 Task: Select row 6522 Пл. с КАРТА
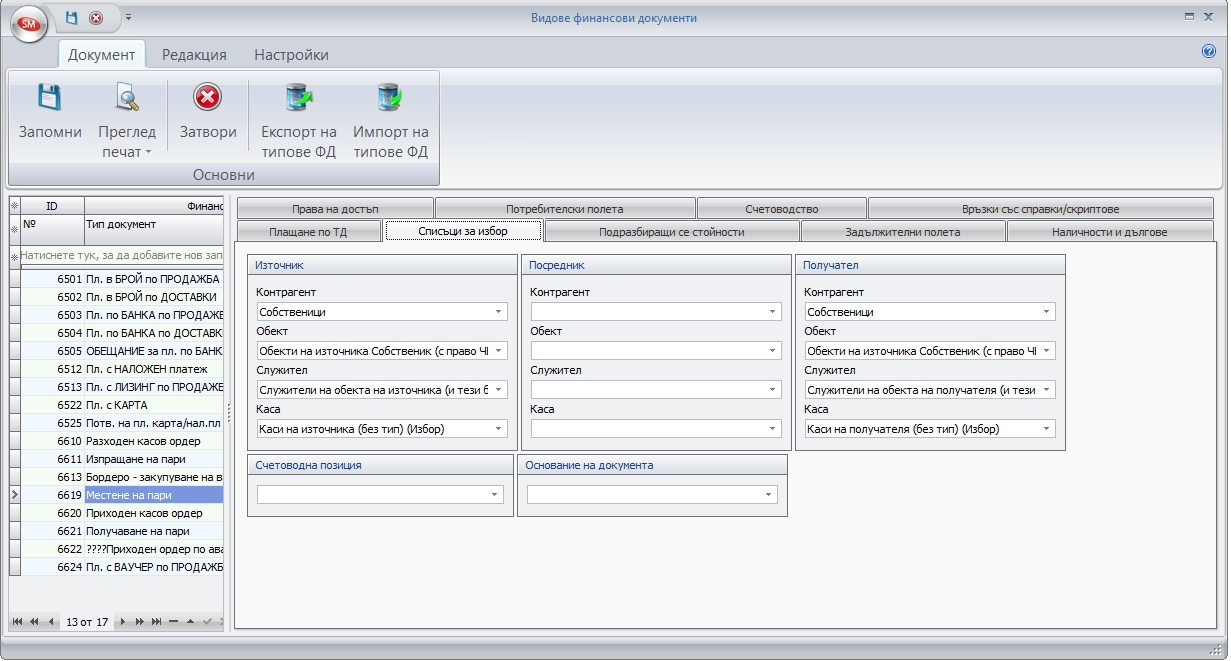[121, 405]
